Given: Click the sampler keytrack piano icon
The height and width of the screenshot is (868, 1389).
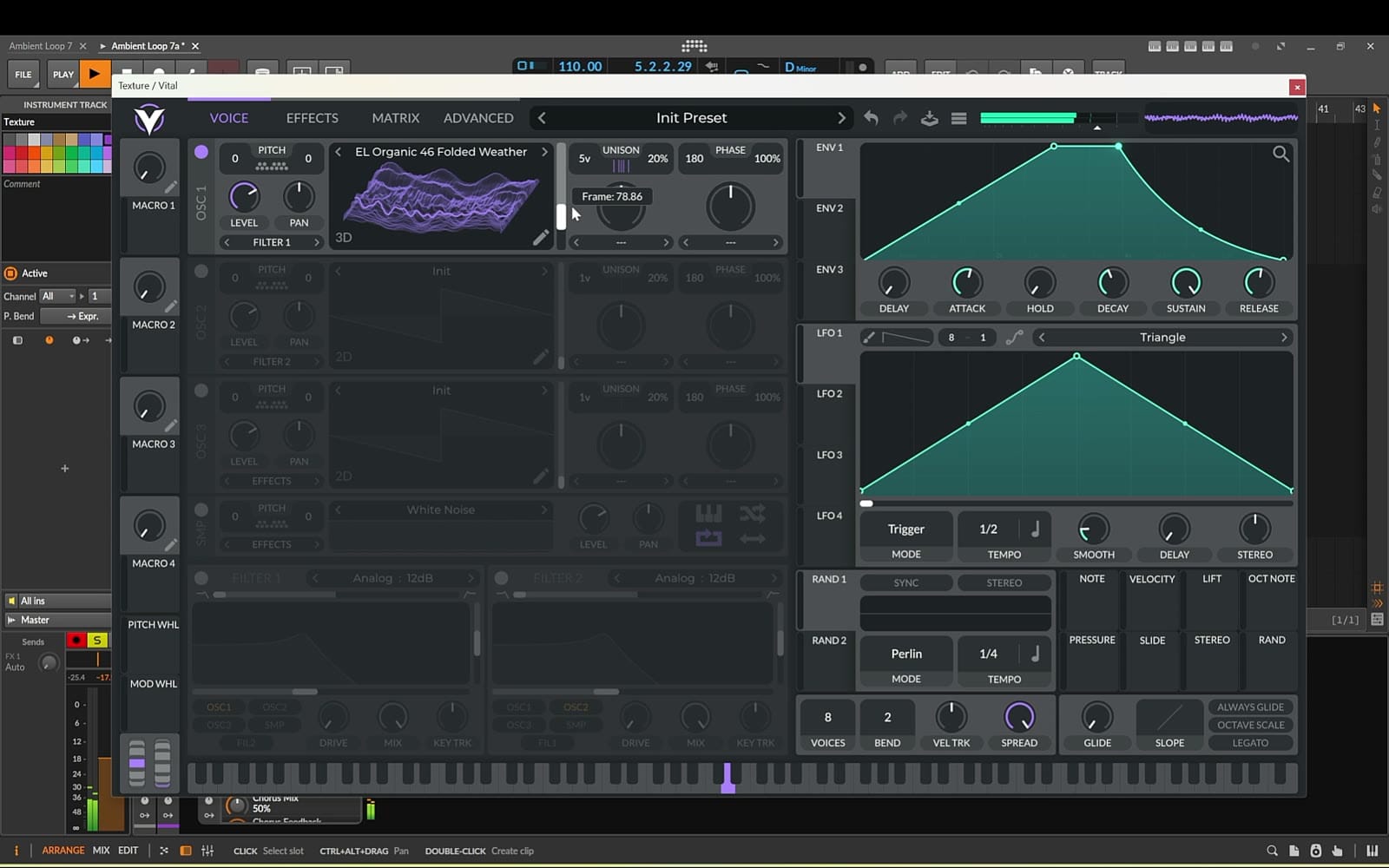Looking at the screenshot, I should tap(708, 514).
